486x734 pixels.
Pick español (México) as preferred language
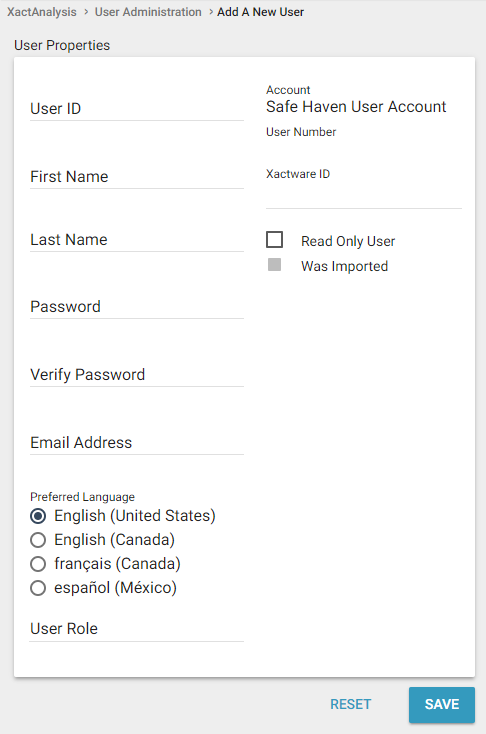(38, 588)
